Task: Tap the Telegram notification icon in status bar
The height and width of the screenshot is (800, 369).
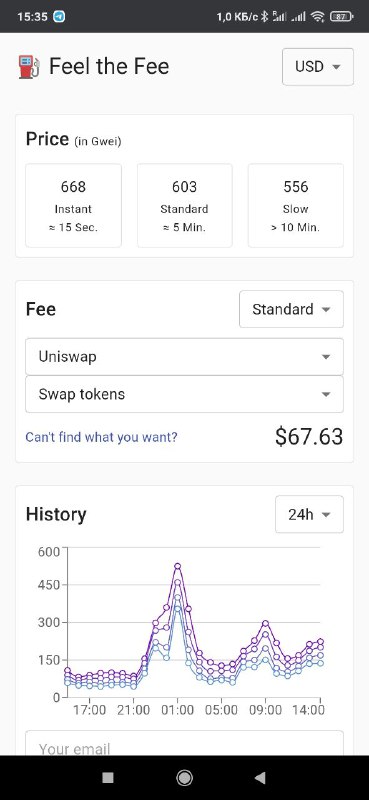Action: 59,16
